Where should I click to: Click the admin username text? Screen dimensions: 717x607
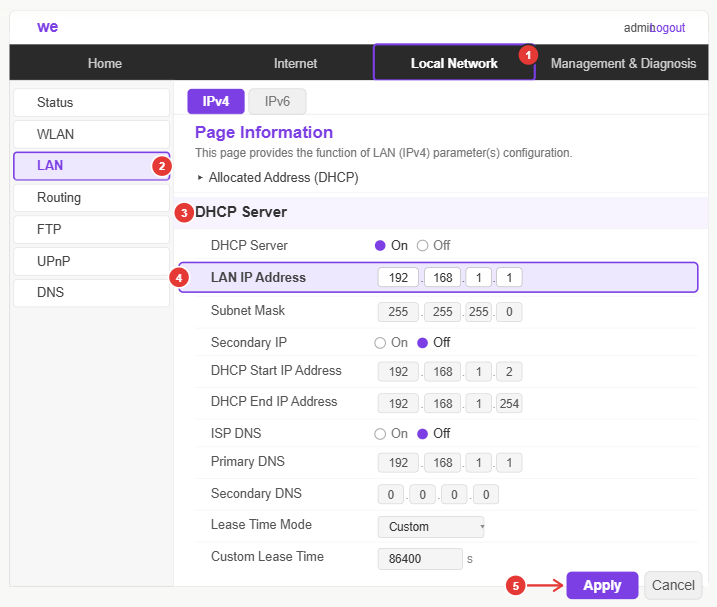[637, 28]
